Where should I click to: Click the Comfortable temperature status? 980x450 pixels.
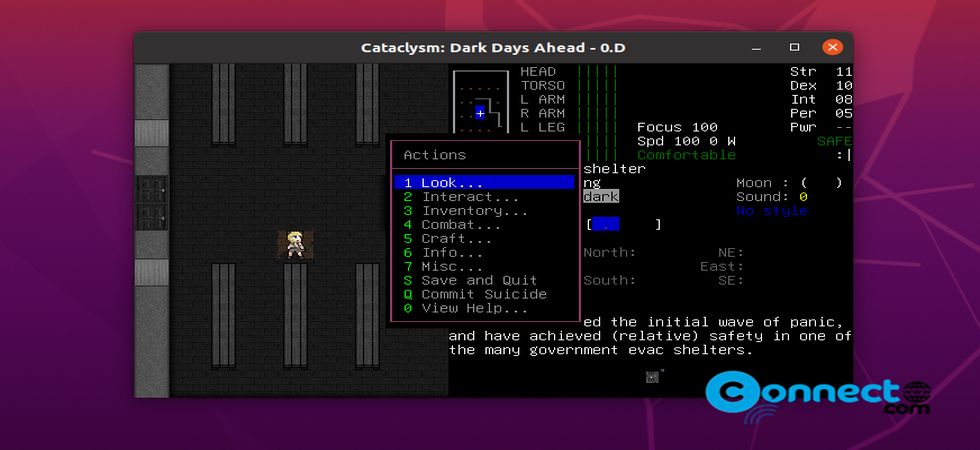[x=686, y=155]
